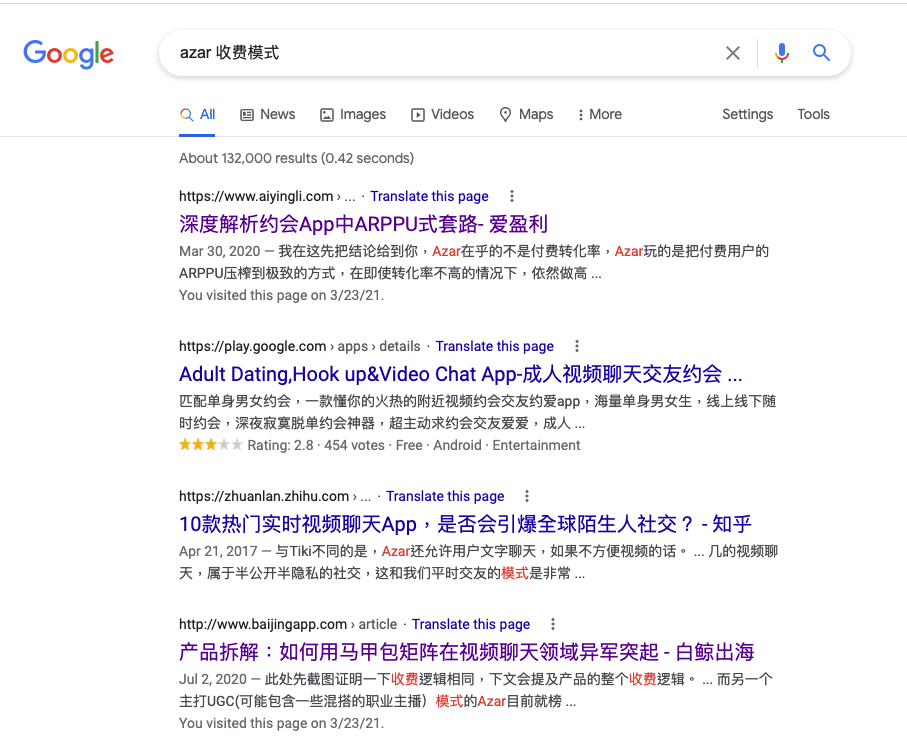Open the Settings menu
Screen dimensions: 907x745
coord(747,114)
